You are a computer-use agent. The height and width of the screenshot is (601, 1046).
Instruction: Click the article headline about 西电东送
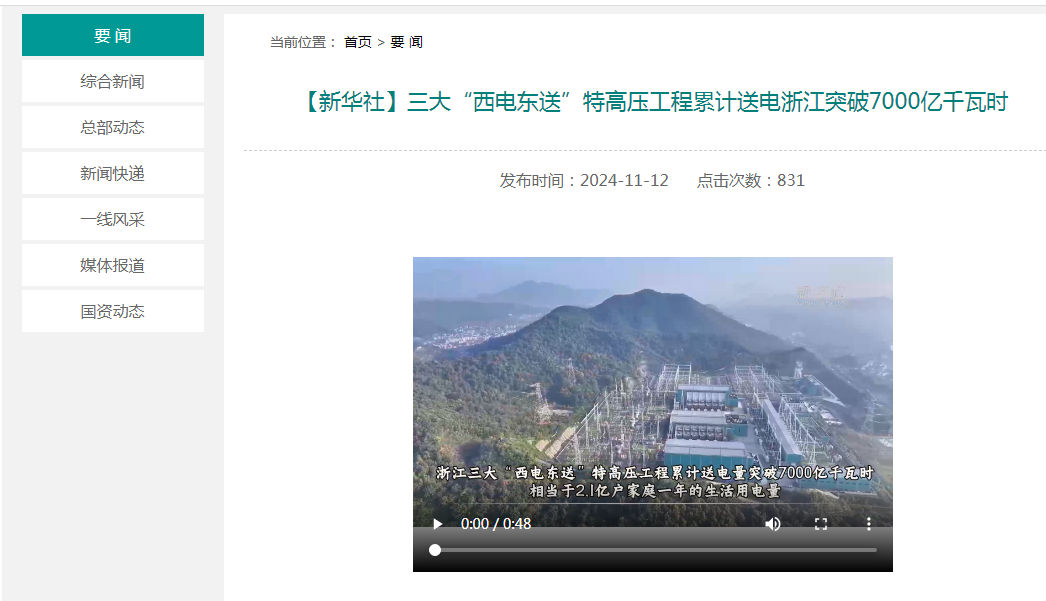click(x=655, y=102)
